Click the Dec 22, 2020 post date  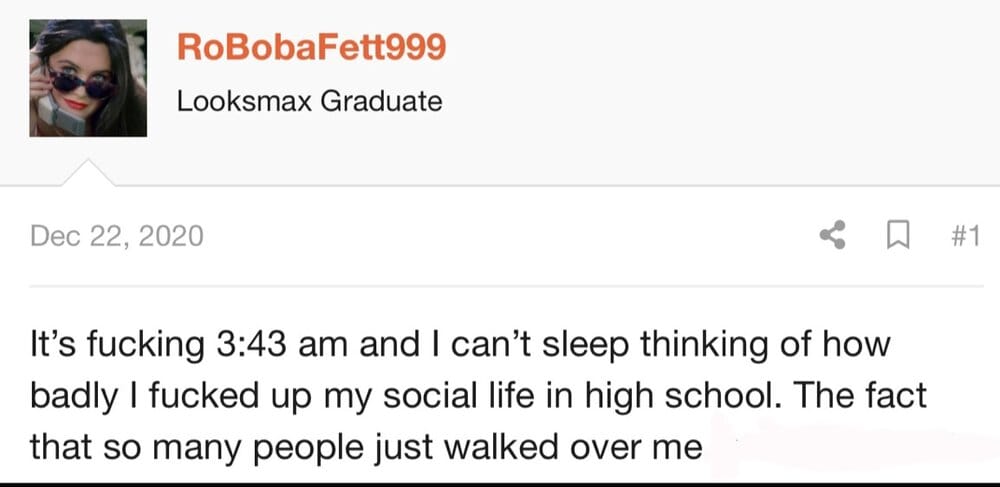117,236
